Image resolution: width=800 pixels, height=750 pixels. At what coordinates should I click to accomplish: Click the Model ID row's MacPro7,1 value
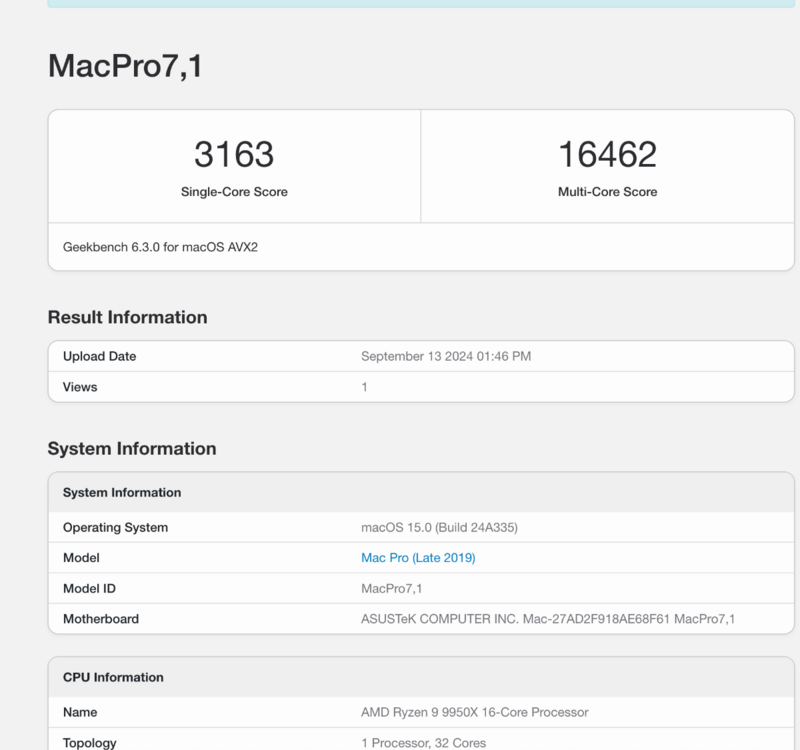click(x=392, y=589)
